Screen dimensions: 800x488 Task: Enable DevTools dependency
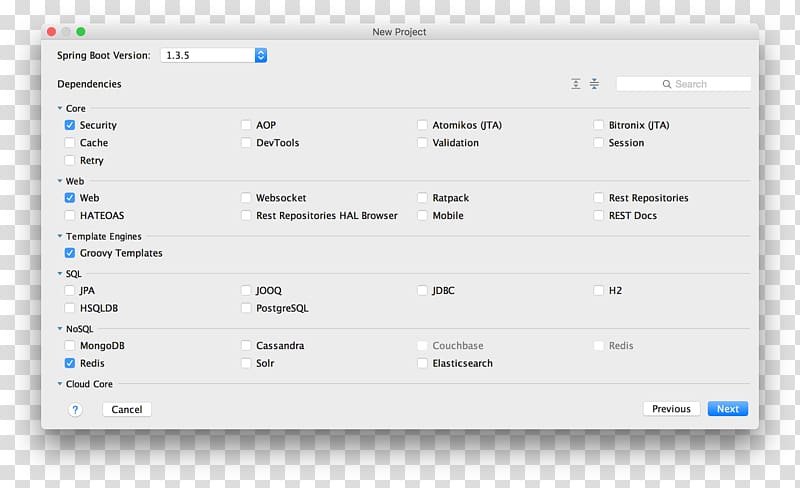[246, 142]
